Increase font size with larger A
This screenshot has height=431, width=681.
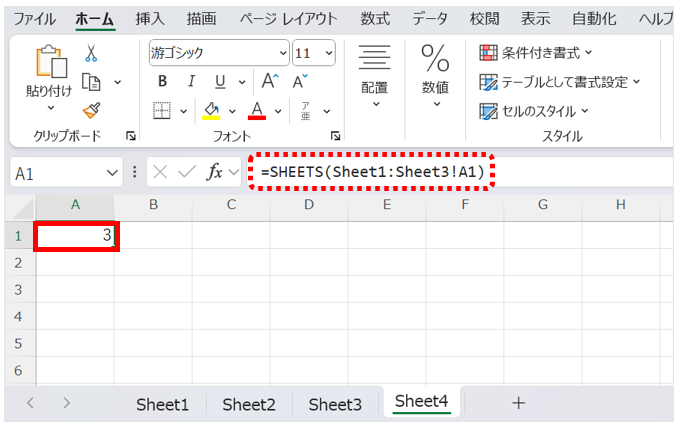click(270, 81)
